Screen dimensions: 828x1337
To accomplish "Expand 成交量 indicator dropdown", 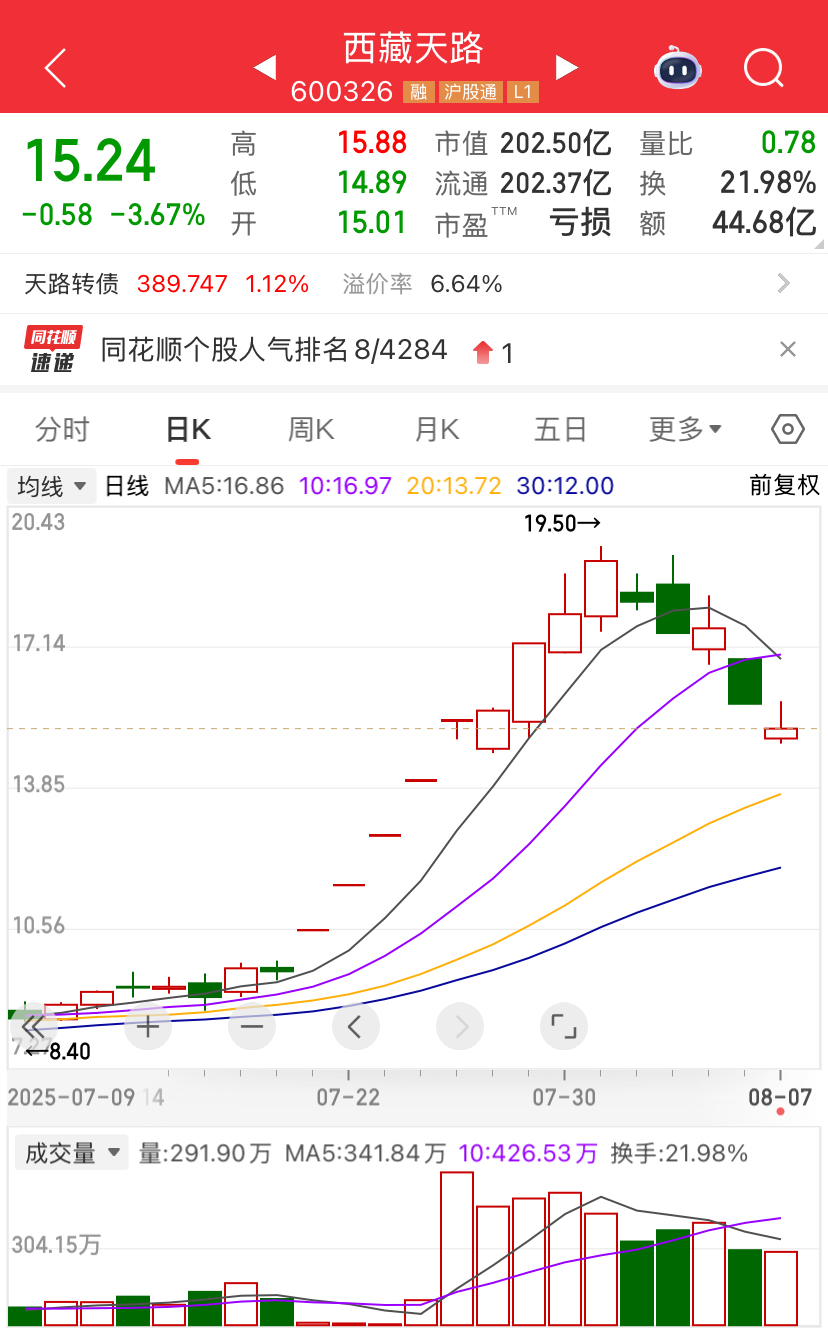I will [x=71, y=1153].
